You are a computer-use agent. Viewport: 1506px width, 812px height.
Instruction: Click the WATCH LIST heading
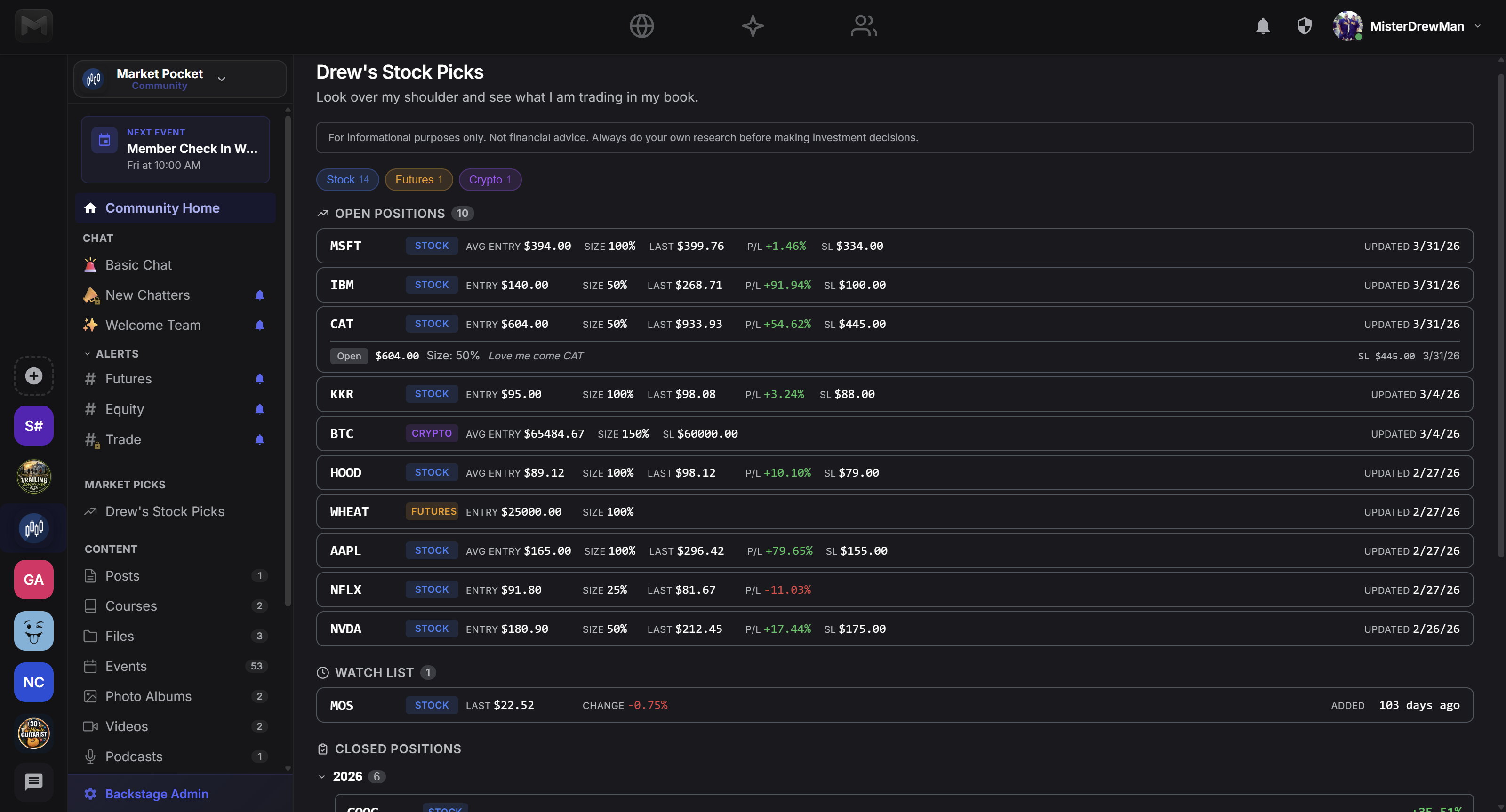(x=374, y=673)
